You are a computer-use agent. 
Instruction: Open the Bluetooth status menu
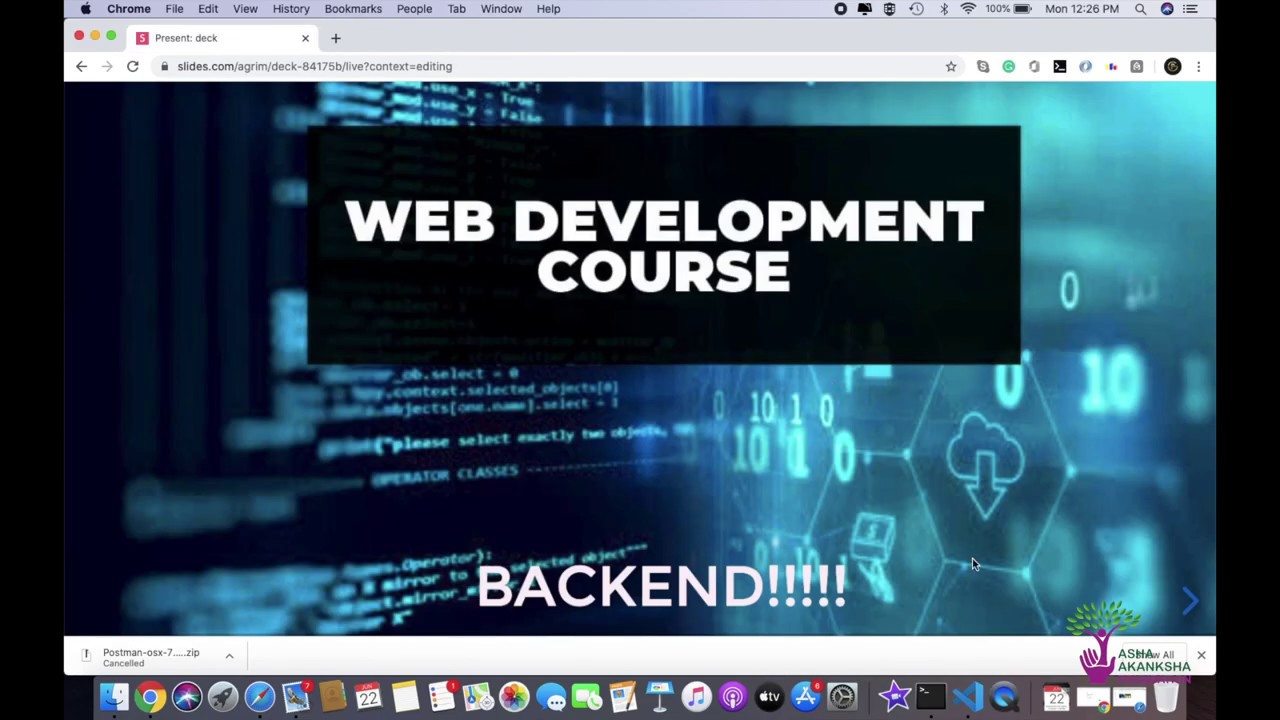pos(943,9)
